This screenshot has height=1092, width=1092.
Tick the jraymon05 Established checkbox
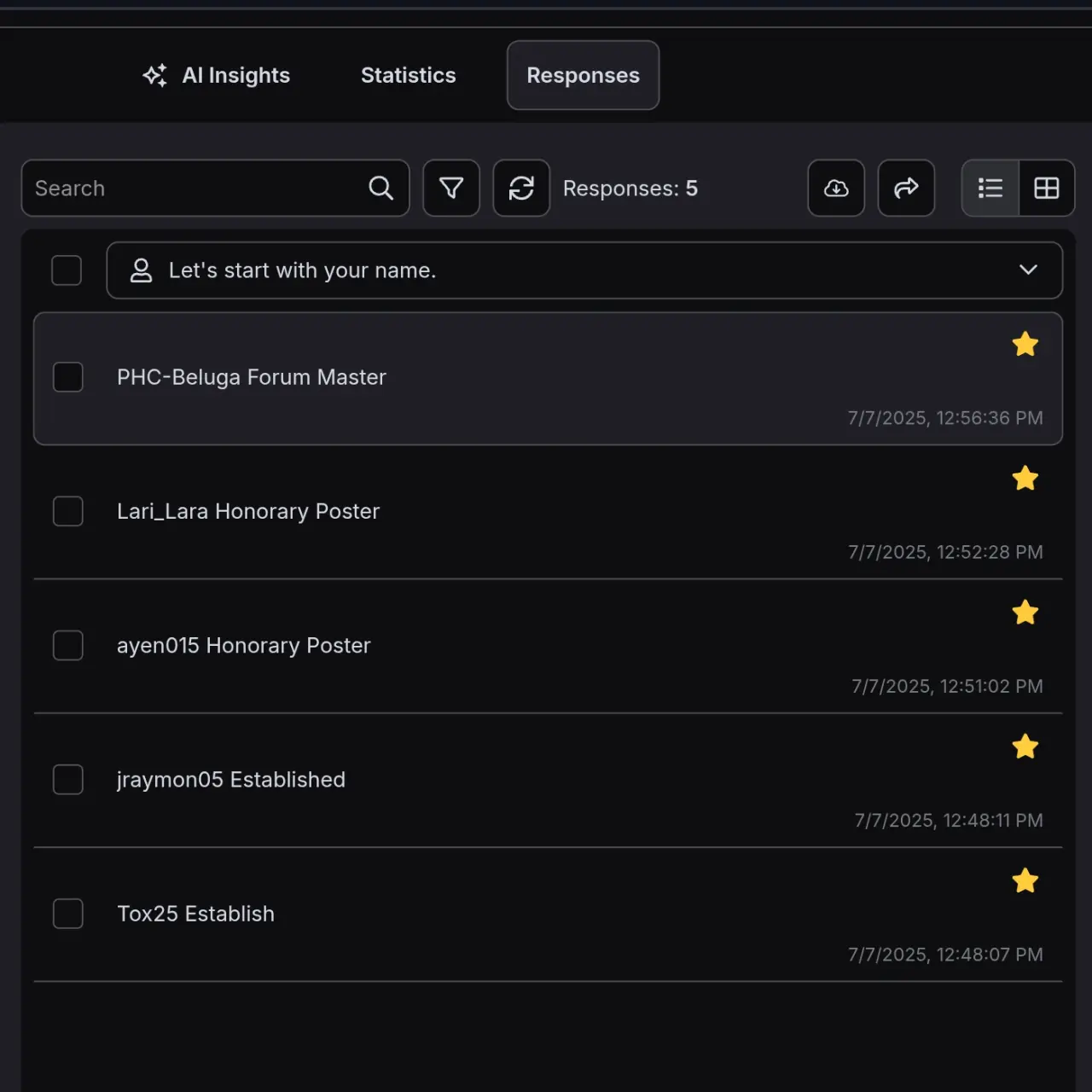pos(68,779)
